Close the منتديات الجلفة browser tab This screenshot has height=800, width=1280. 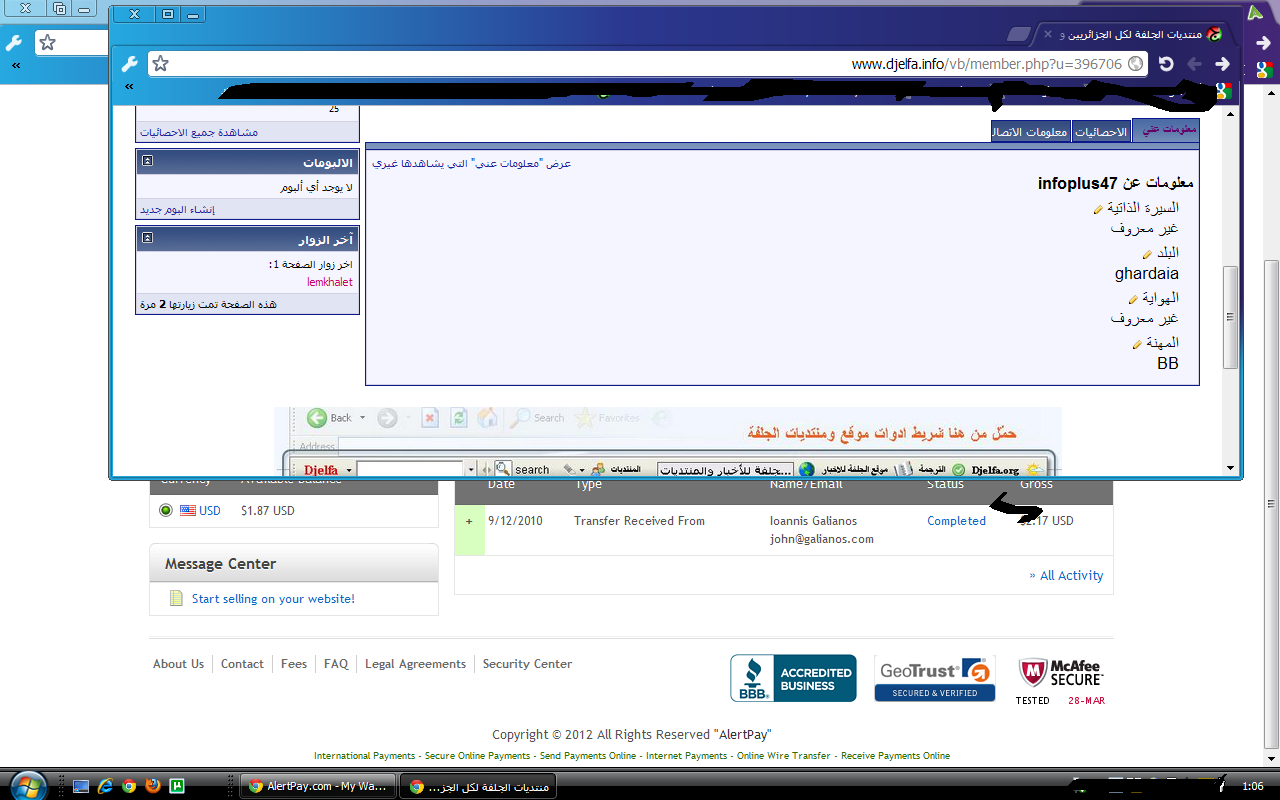point(1048,34)
